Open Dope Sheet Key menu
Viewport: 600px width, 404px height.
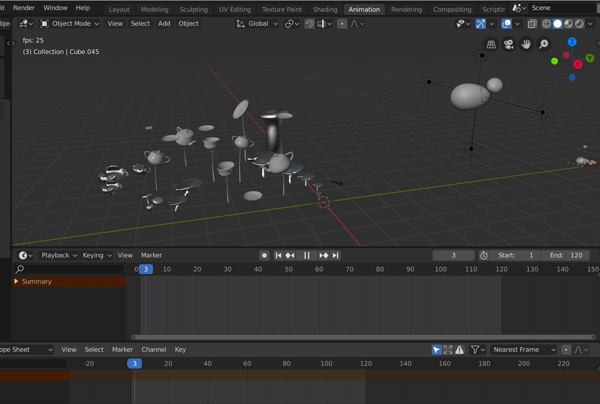coord(180,350)
